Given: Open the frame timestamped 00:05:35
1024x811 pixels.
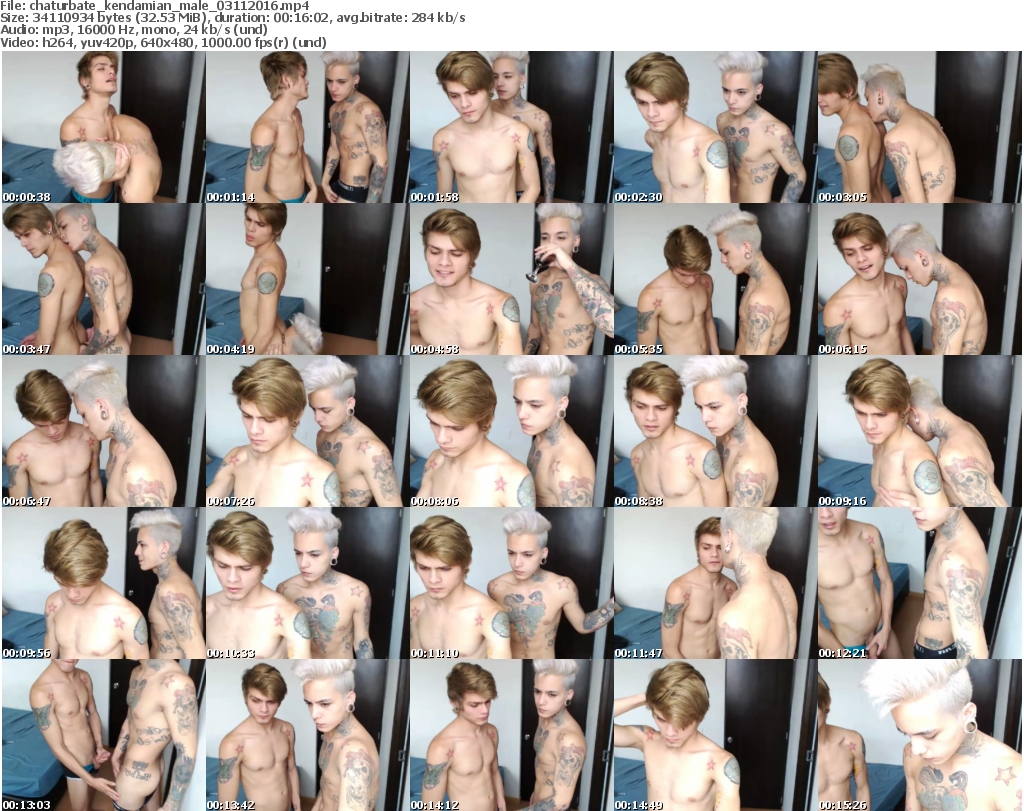Looking at the screenshot, I should [715, 279].
